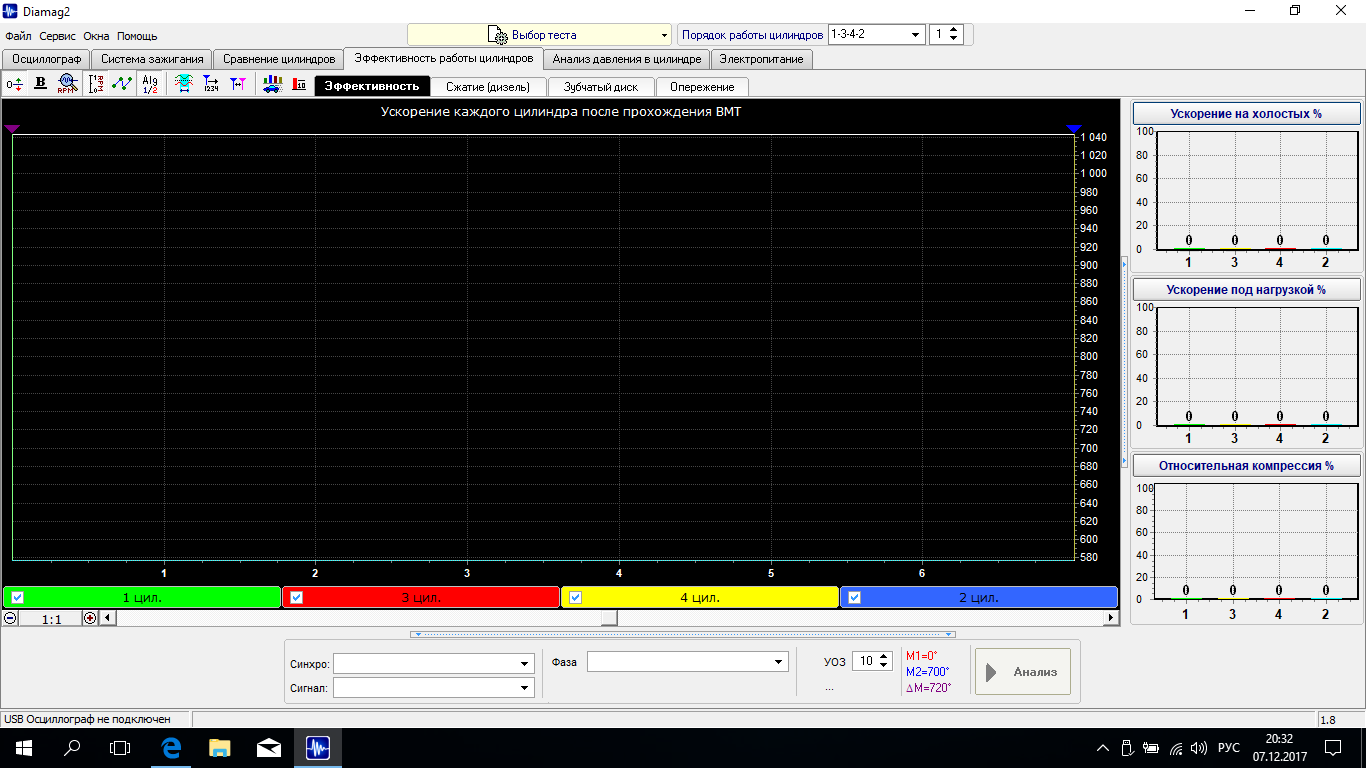Increase the УОЗ value with the up arrow

click(883, 657)
